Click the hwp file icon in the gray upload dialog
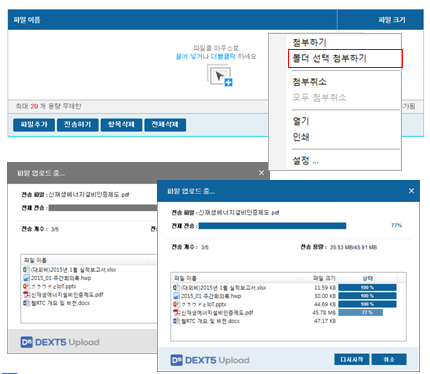This screenshot has width=430, height=374. (x=26, y=278)
